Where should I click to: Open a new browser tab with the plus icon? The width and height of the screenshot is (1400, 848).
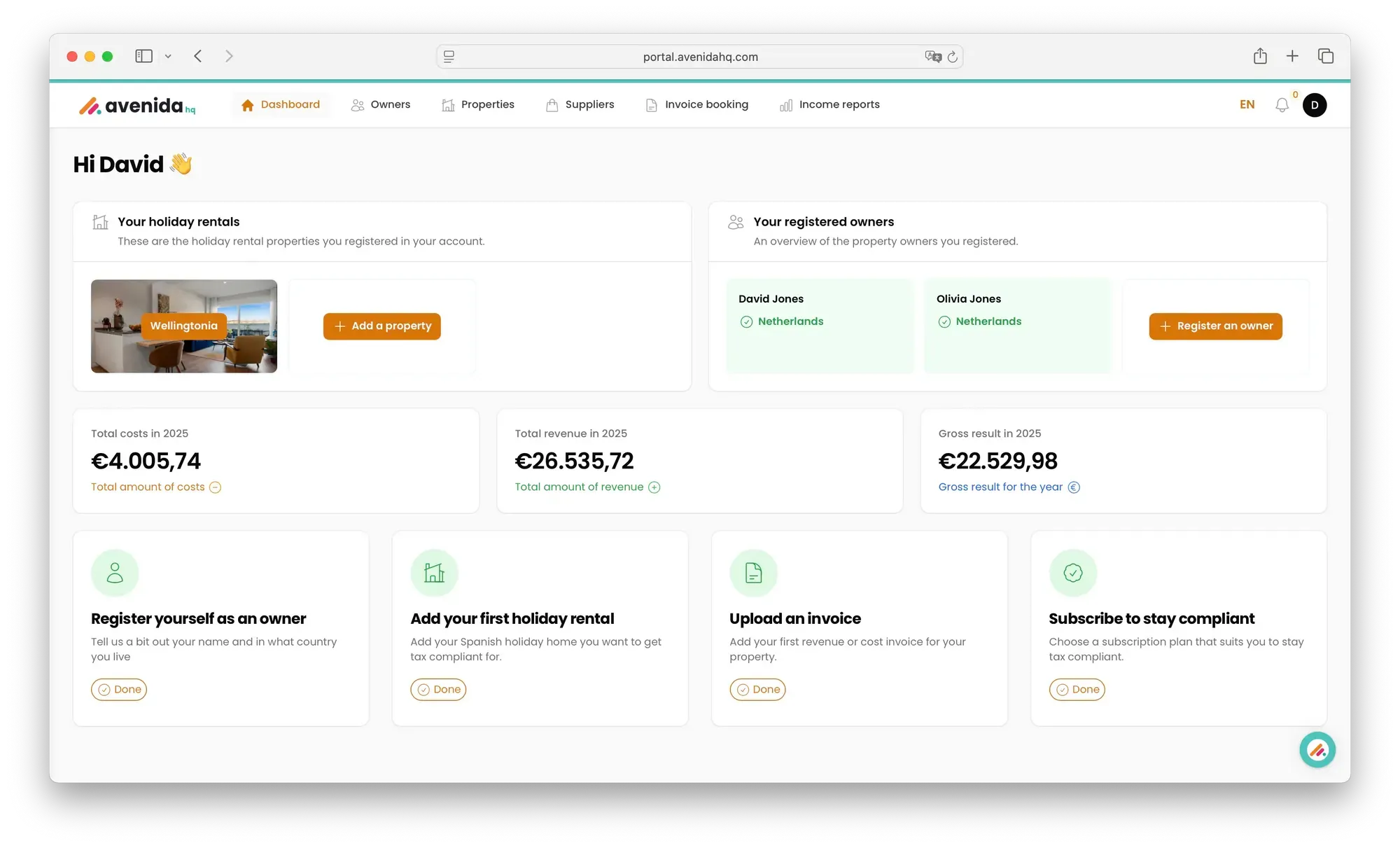pyautogui.click(x=1292, y=56)
